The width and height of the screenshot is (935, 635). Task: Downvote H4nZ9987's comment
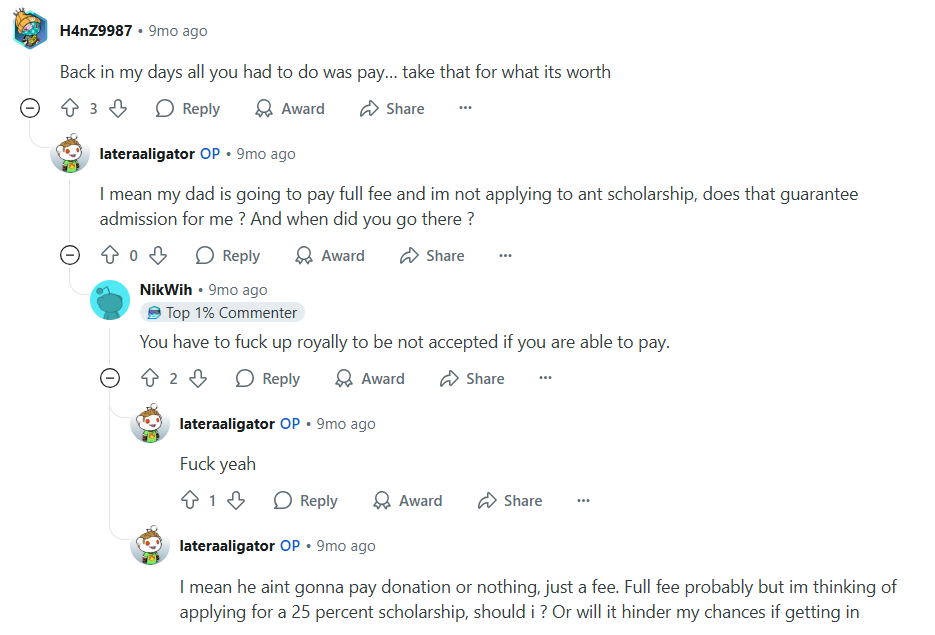tap(118, 109)
